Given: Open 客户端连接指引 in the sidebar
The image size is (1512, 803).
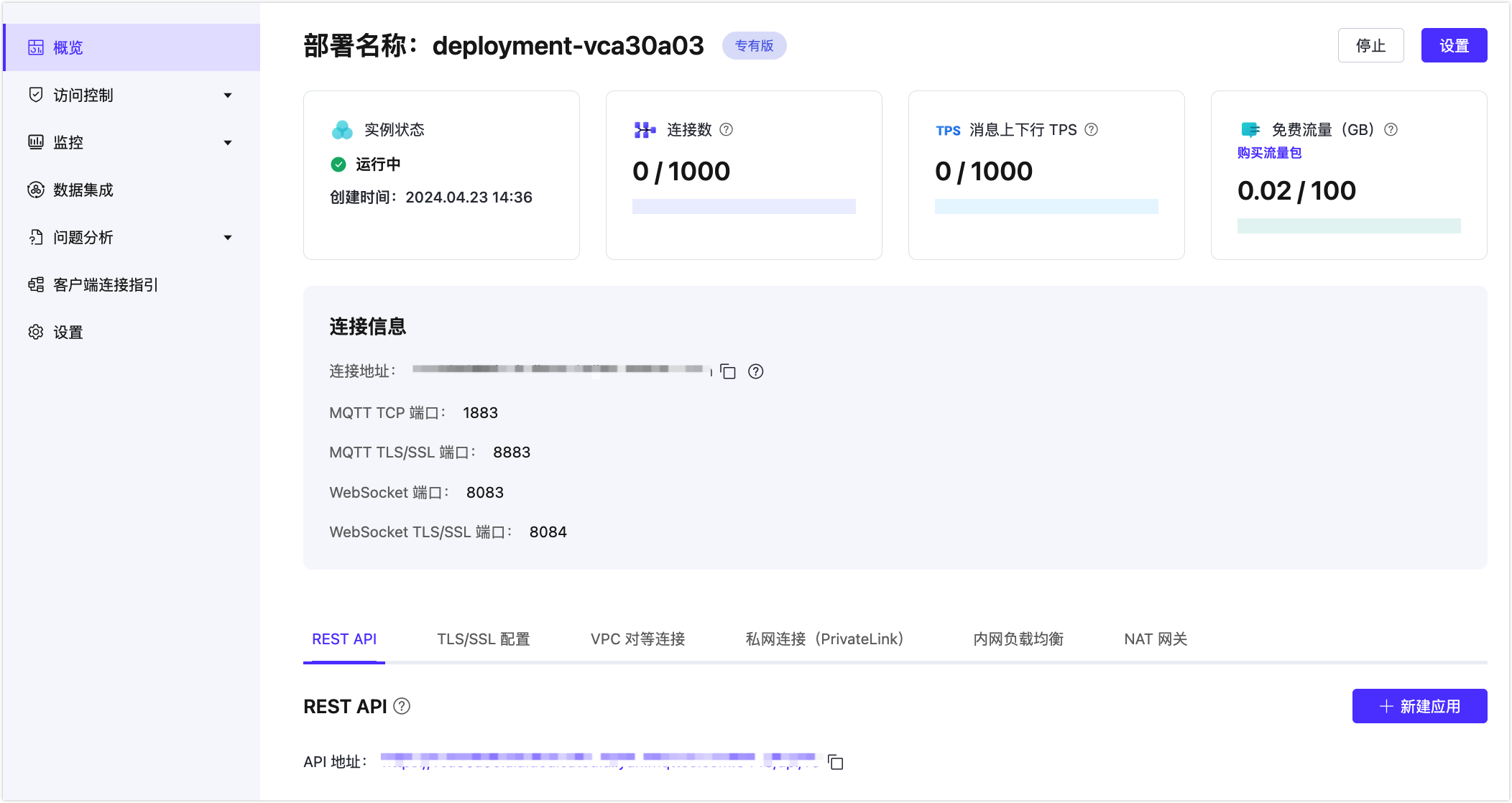Looking at the screenshot, I should pos(105,284).
